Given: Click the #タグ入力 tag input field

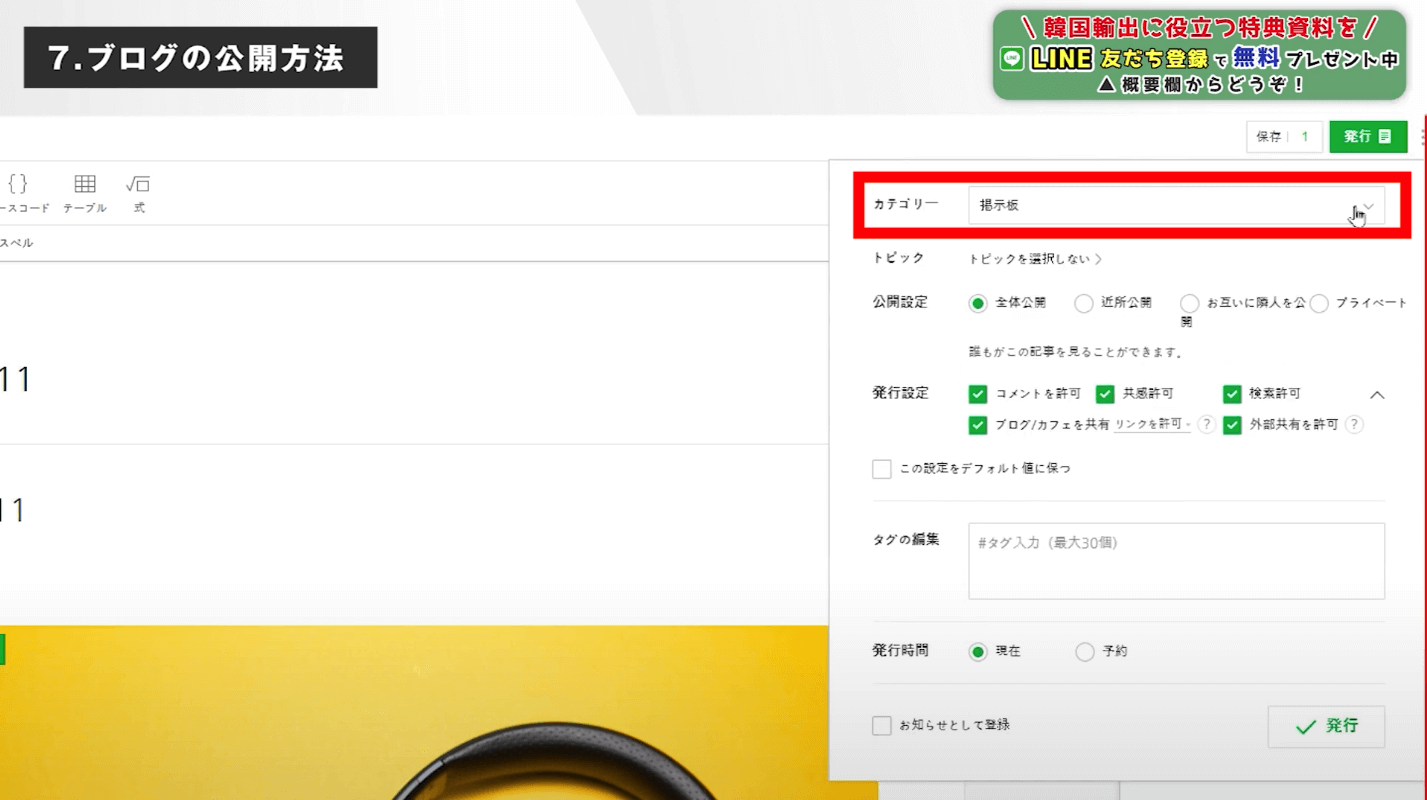Looking at the screenshot, I should (x=1176, y=561).
